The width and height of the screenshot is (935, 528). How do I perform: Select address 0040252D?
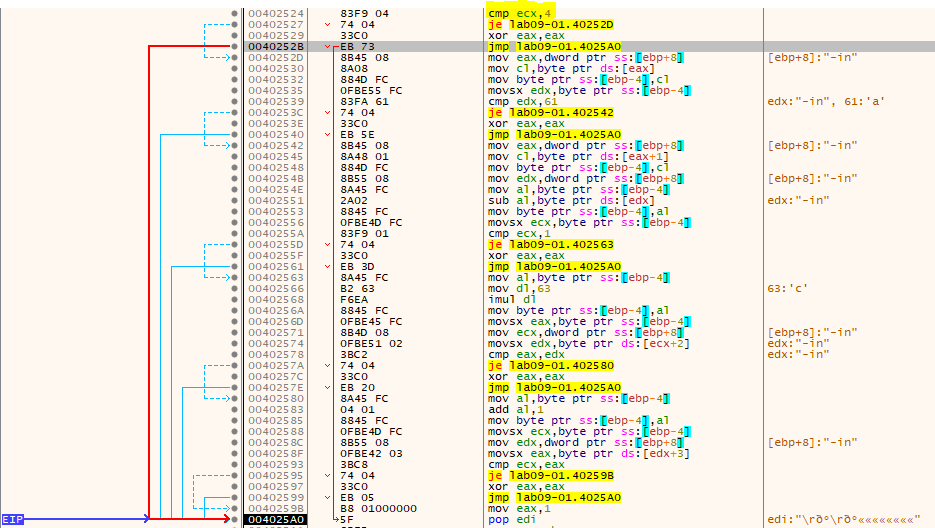pyautogui.click(x=276, y=57)
